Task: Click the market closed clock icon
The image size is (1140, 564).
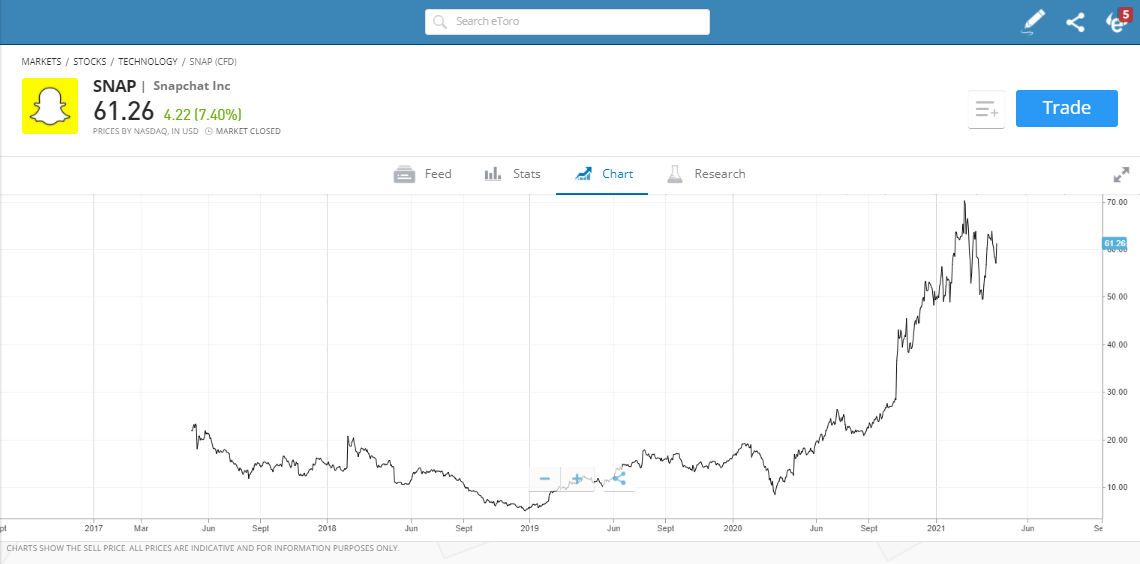Action: (x=209, y=132)
